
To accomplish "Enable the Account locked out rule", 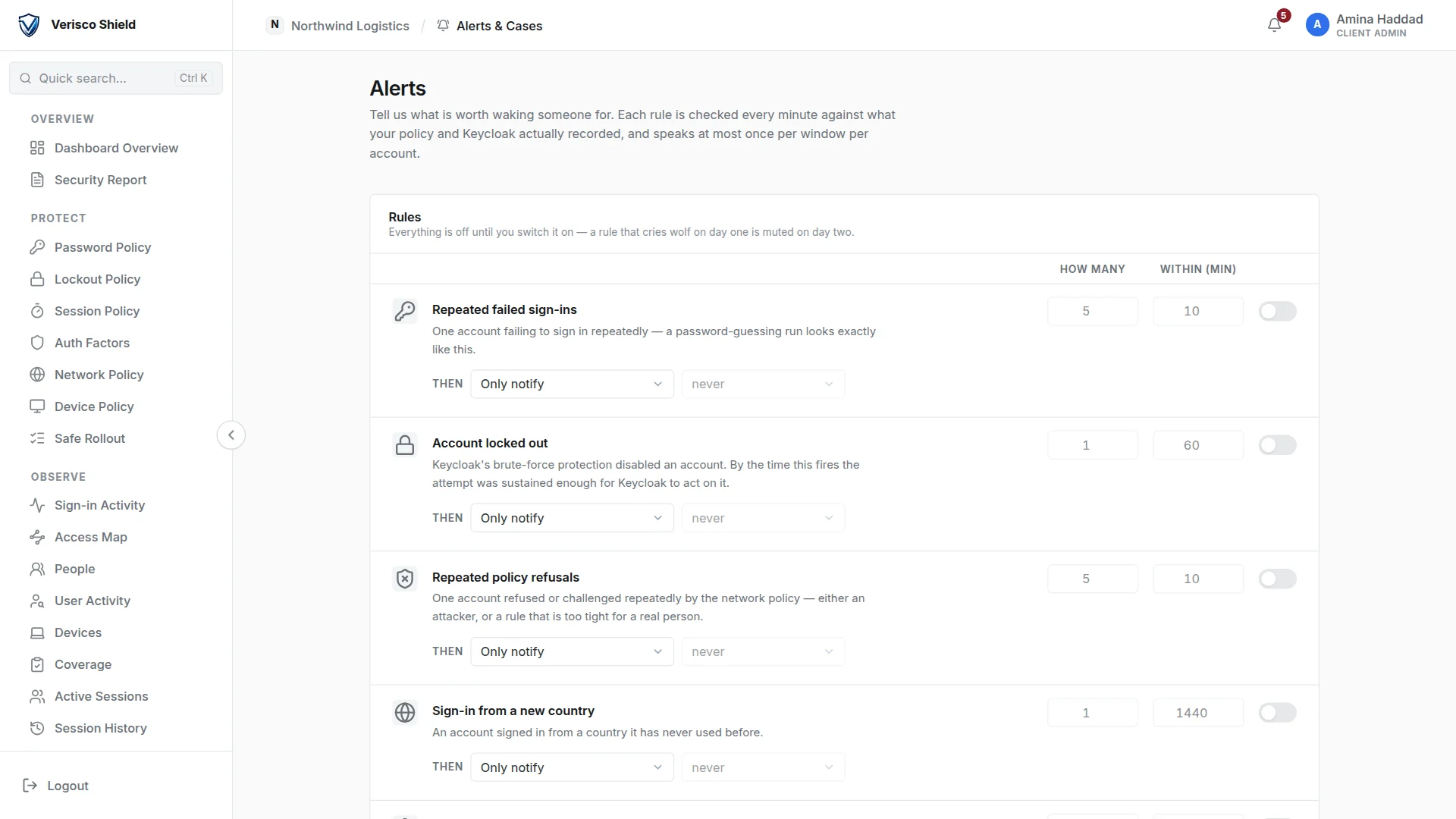I will tap(1278, 445).
